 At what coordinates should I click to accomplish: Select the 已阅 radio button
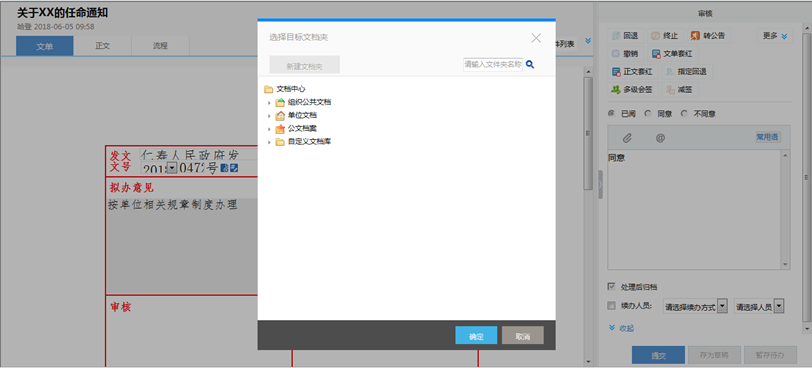(x=611, y=113)
